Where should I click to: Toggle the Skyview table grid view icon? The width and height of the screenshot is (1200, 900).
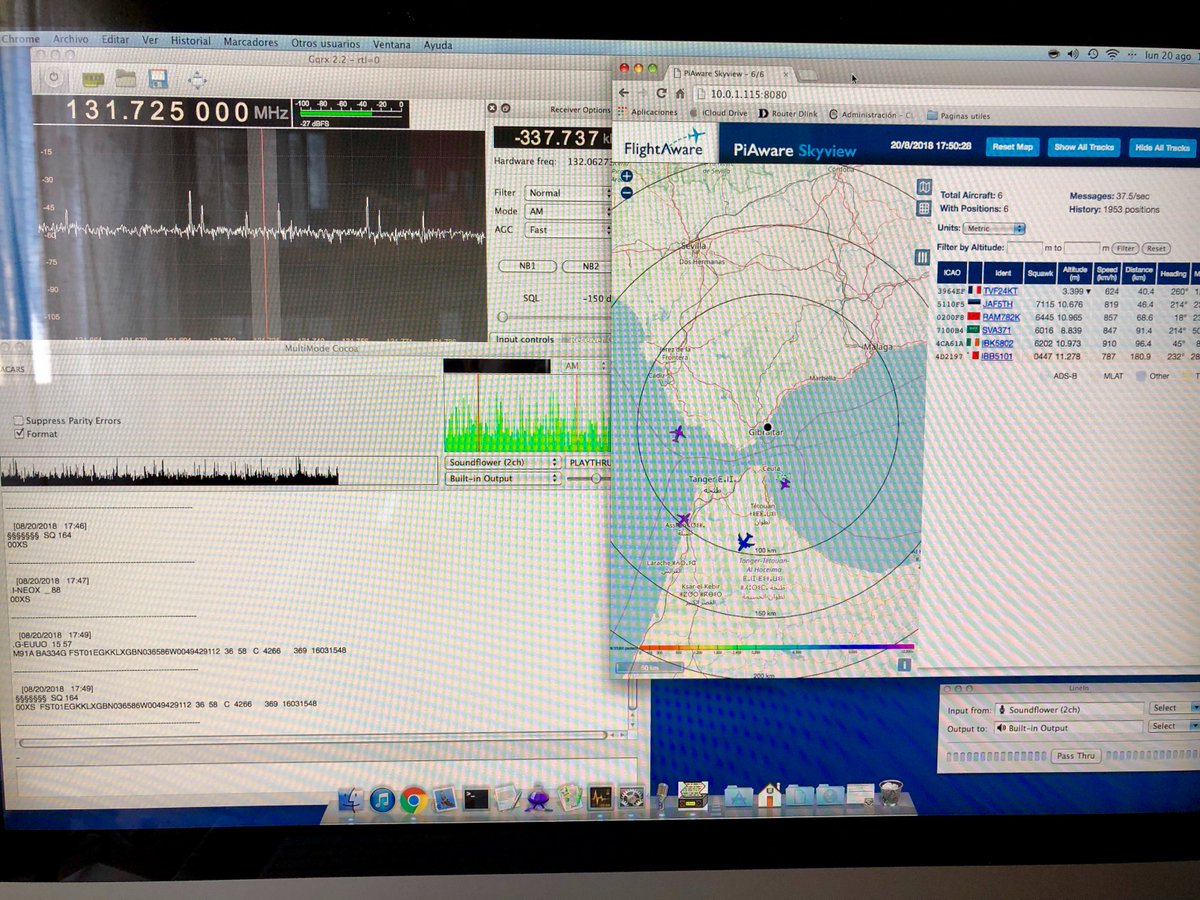tap(924, 209)
